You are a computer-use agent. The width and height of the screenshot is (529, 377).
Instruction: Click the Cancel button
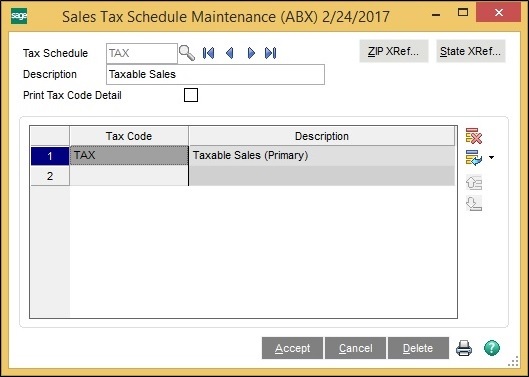[355, 348]
